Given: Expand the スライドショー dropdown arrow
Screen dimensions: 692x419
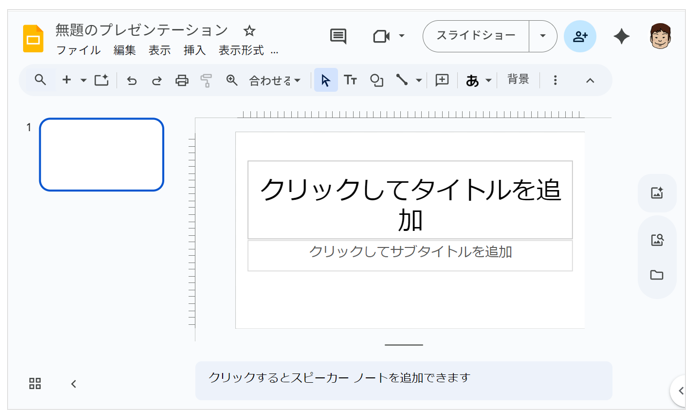Looking at the screenshot, I should tap(543, 36).
